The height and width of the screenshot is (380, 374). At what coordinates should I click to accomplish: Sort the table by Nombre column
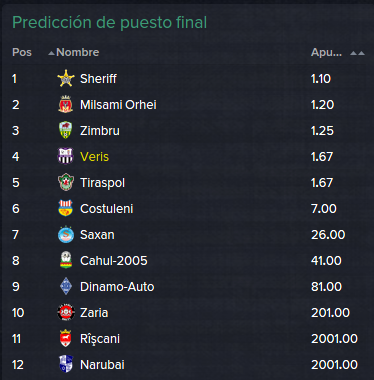[x=77, y=52]
